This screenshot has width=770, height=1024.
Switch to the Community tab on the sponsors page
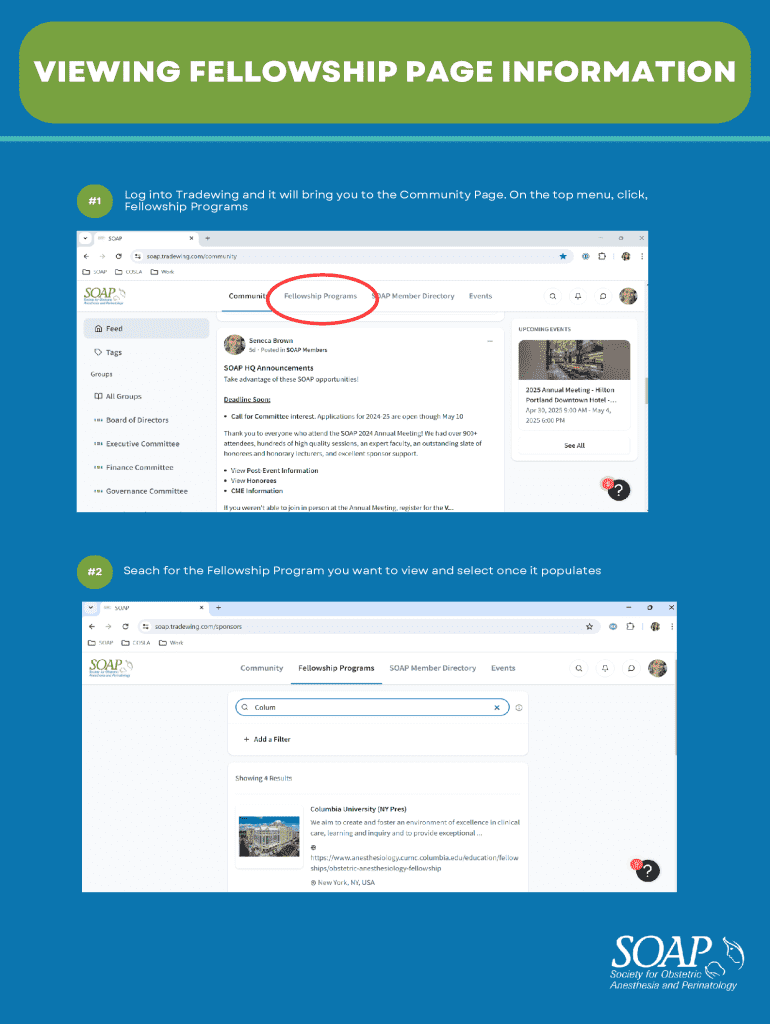[262, 668]
